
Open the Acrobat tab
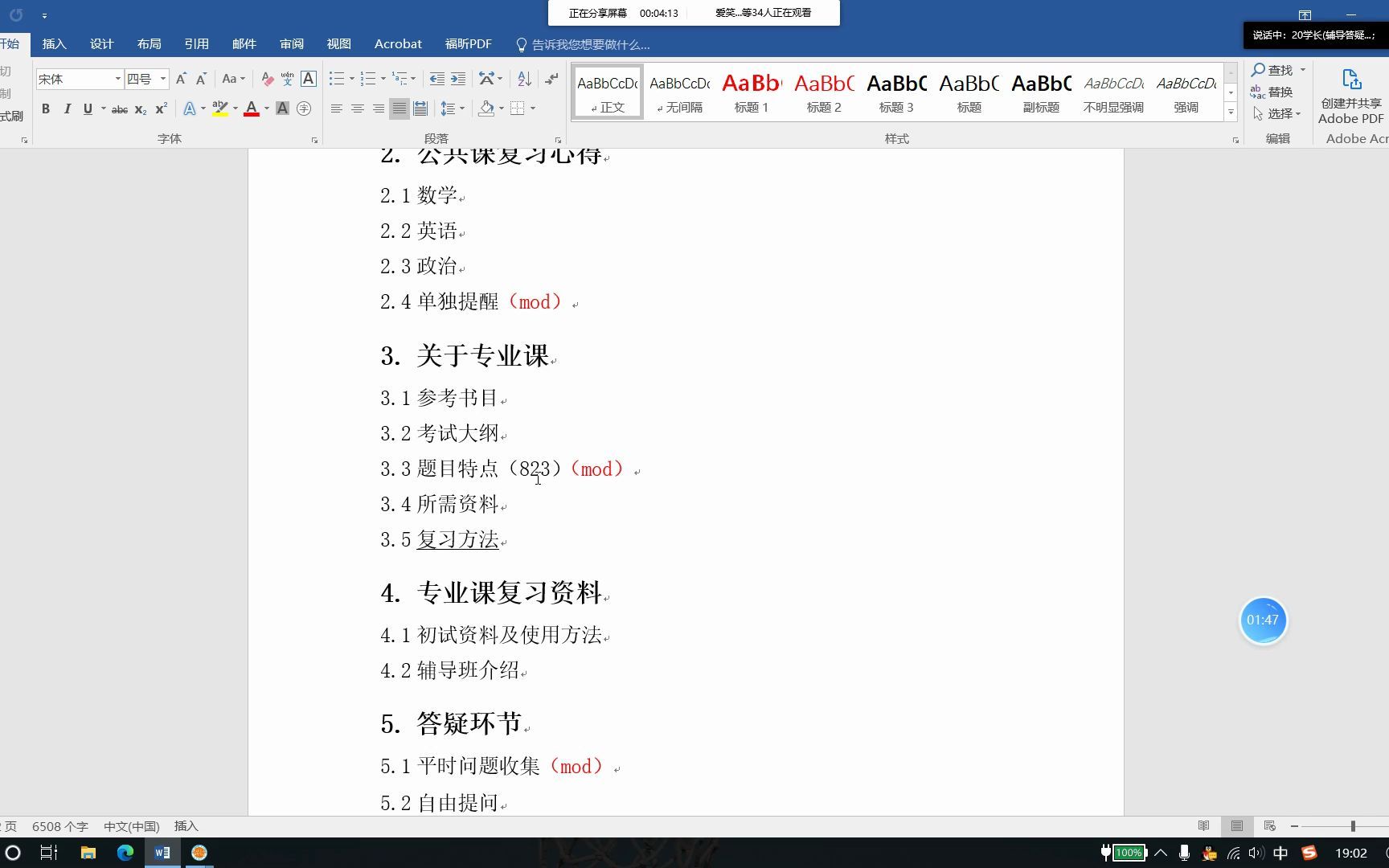(398, 44)
